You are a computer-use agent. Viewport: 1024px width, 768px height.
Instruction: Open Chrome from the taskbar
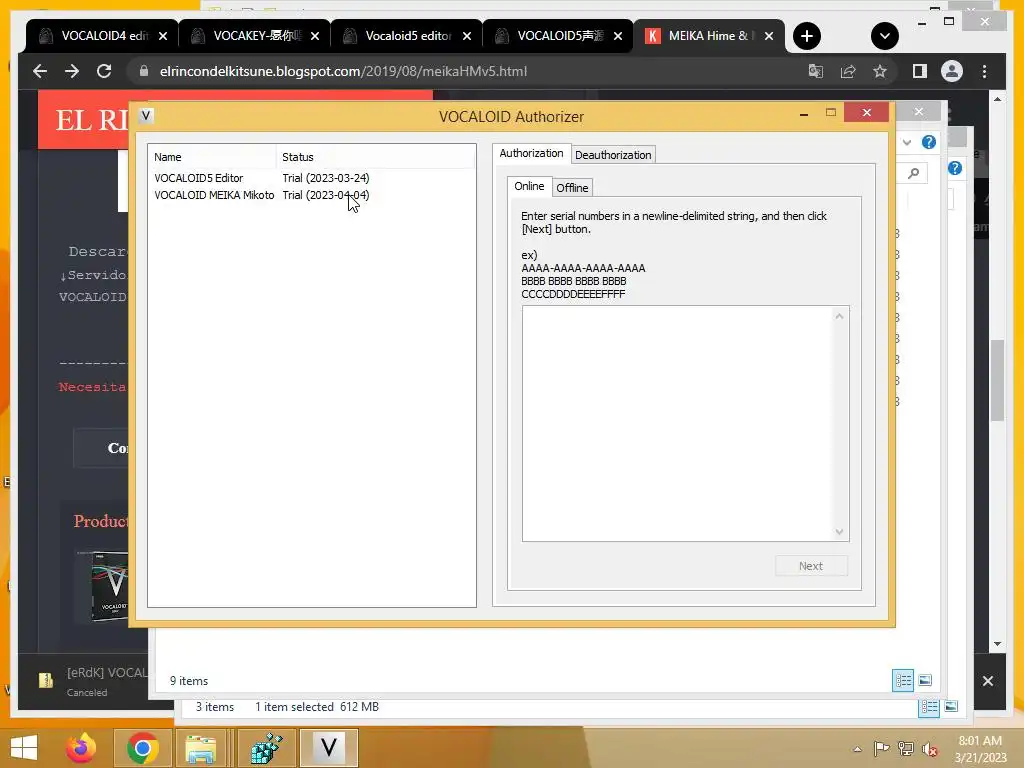(x=142, y=748)
